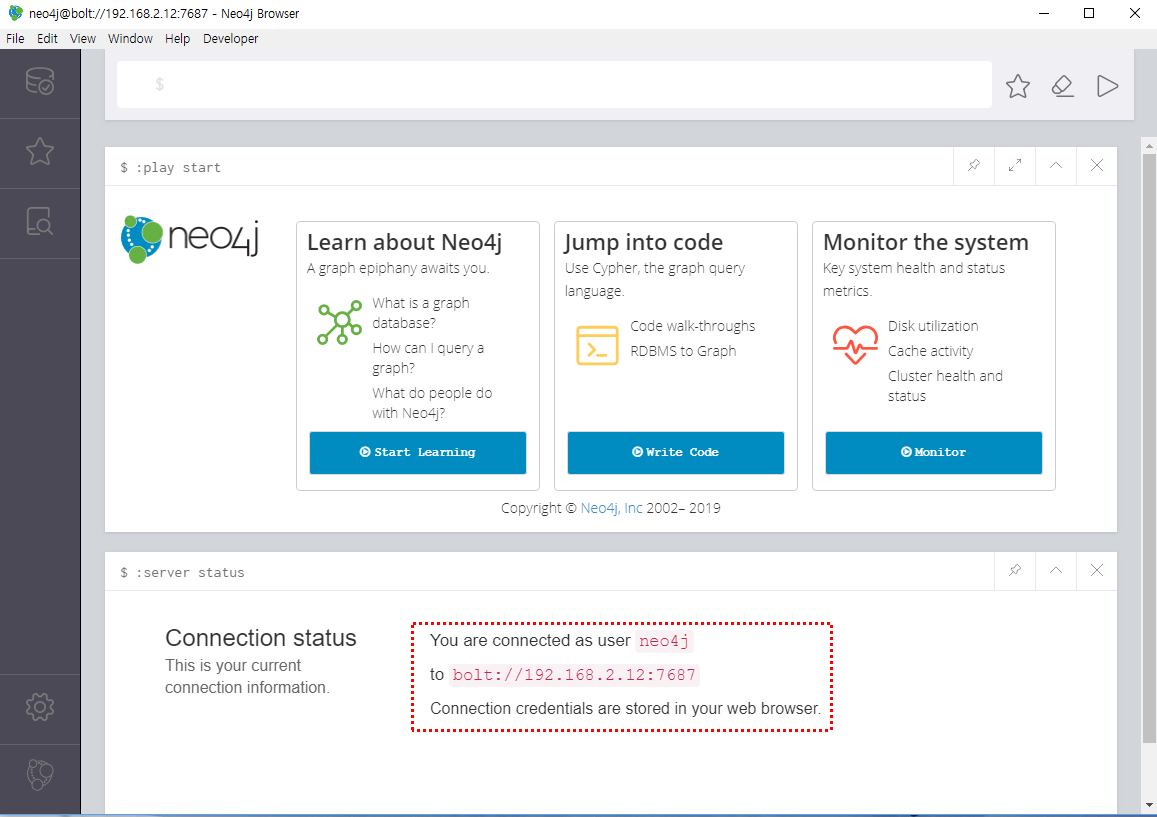
Task: Click 'What do people do with Neo4j?' text
Action: pos(432,403)
